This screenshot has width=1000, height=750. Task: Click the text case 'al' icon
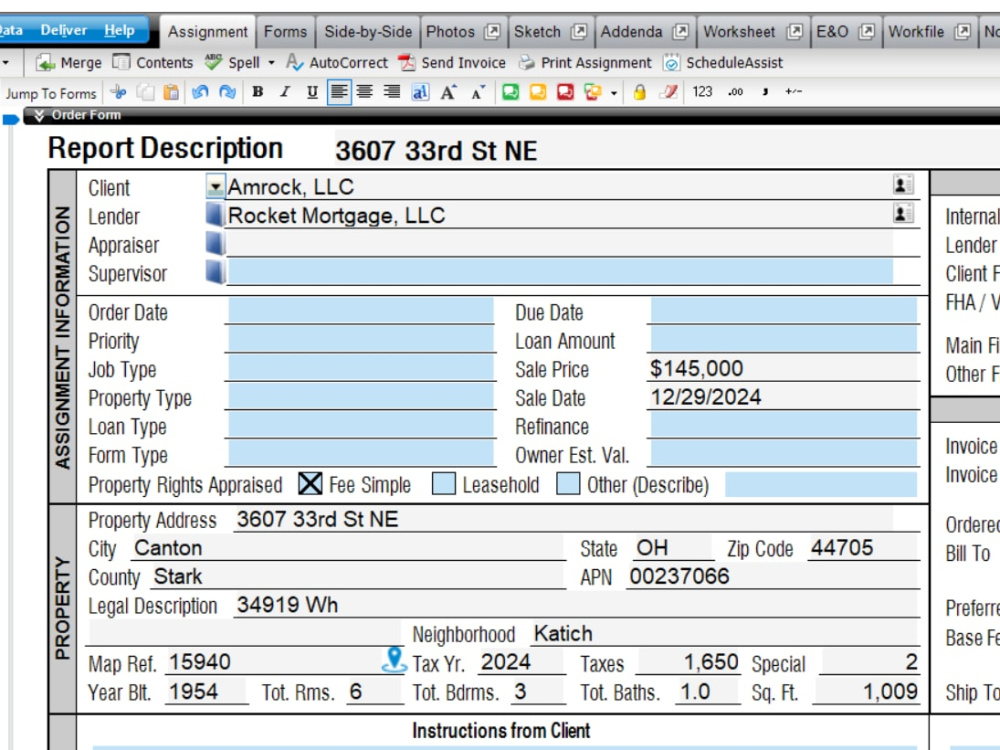pyautogui.click(x=420, y=92)
